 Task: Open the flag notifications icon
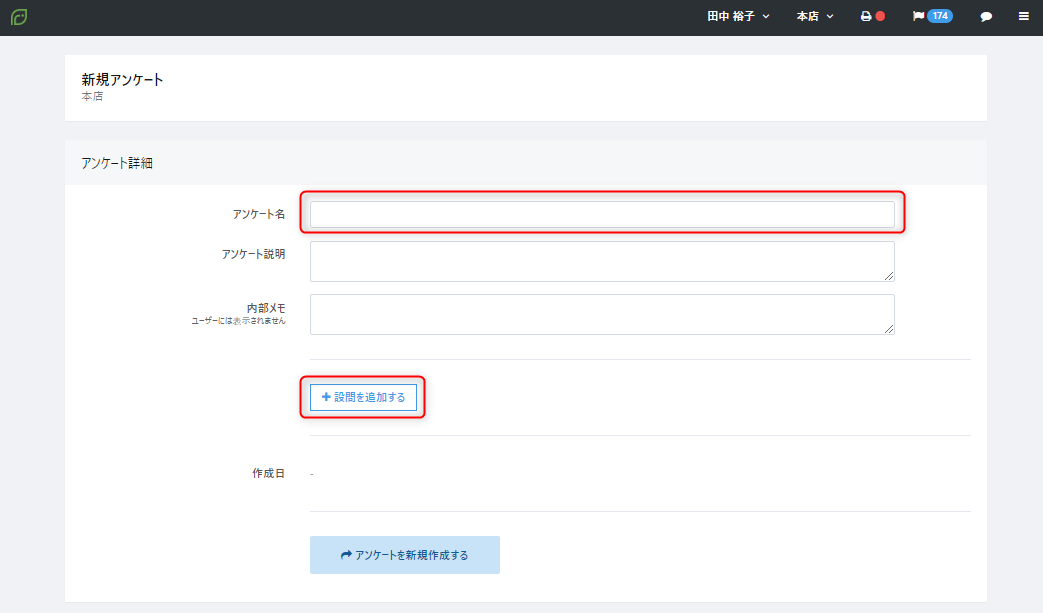tap(918, 16)
